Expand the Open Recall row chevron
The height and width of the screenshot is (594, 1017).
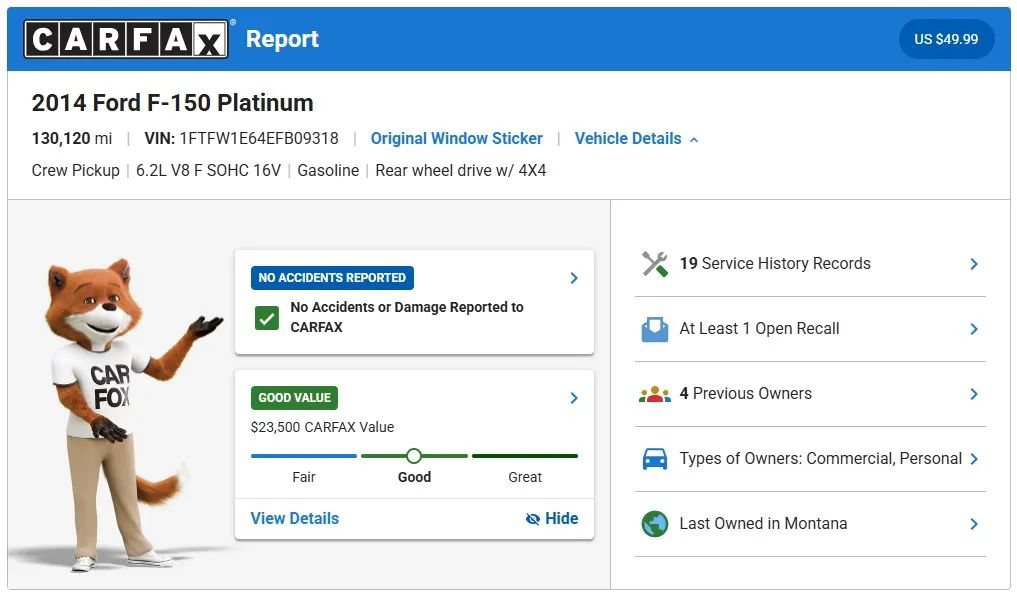click(x=974, y=329)
